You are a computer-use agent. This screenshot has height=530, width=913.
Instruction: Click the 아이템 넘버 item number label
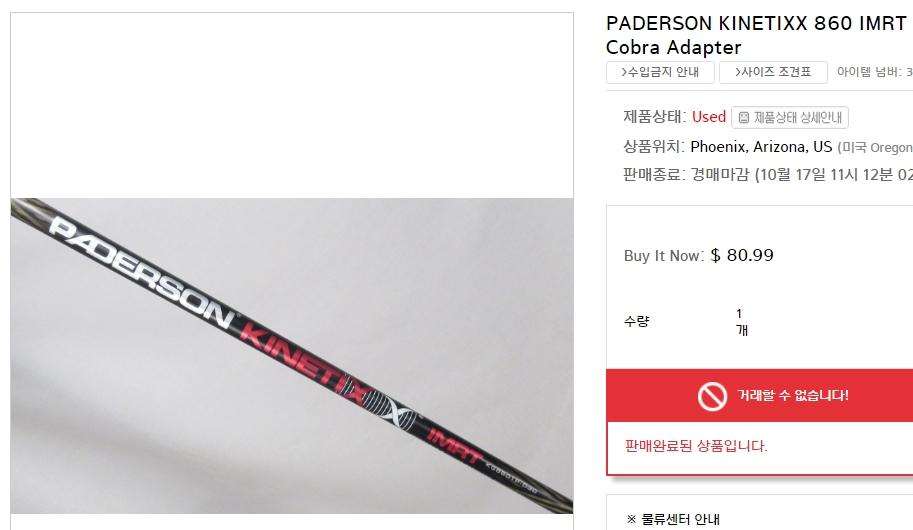(869, 72)
